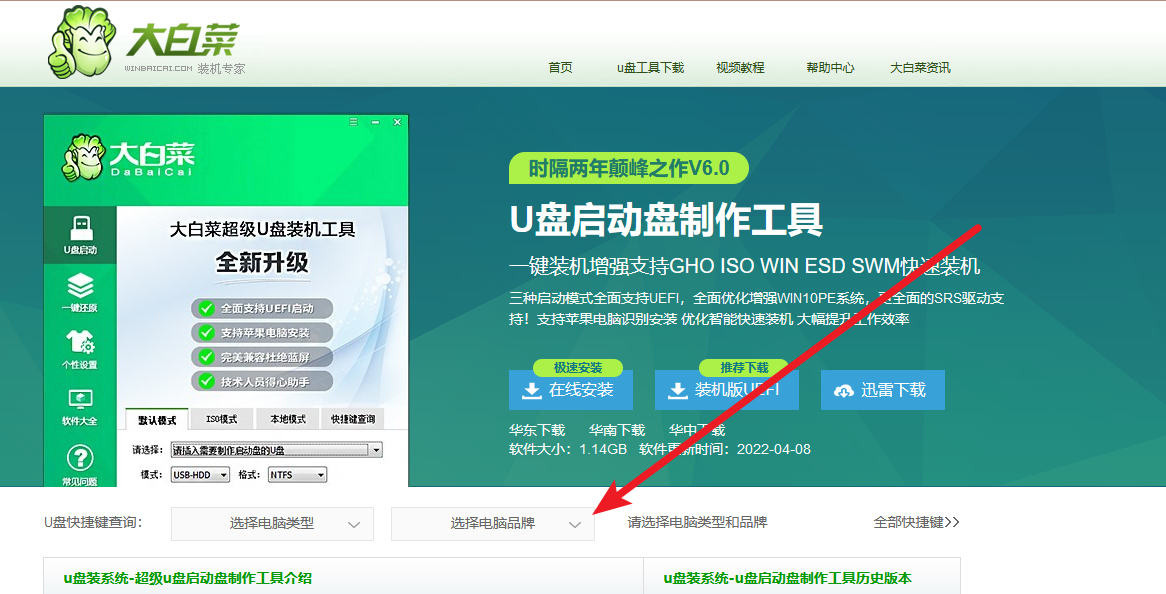This screenshot has width=1166, height=594.
Task: Click the 华东下载 mirror link
Action: [x=537, y=430]
